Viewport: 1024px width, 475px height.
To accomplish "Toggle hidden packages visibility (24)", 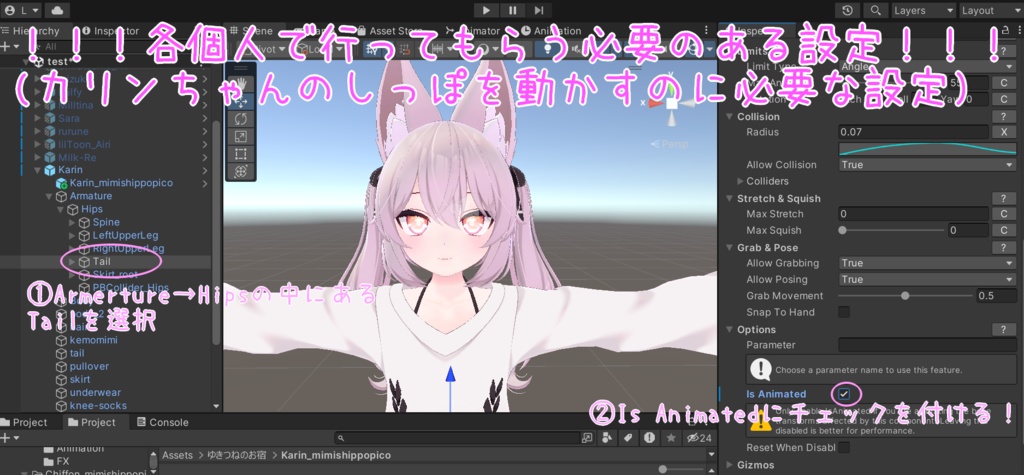I will pos(699,438).
